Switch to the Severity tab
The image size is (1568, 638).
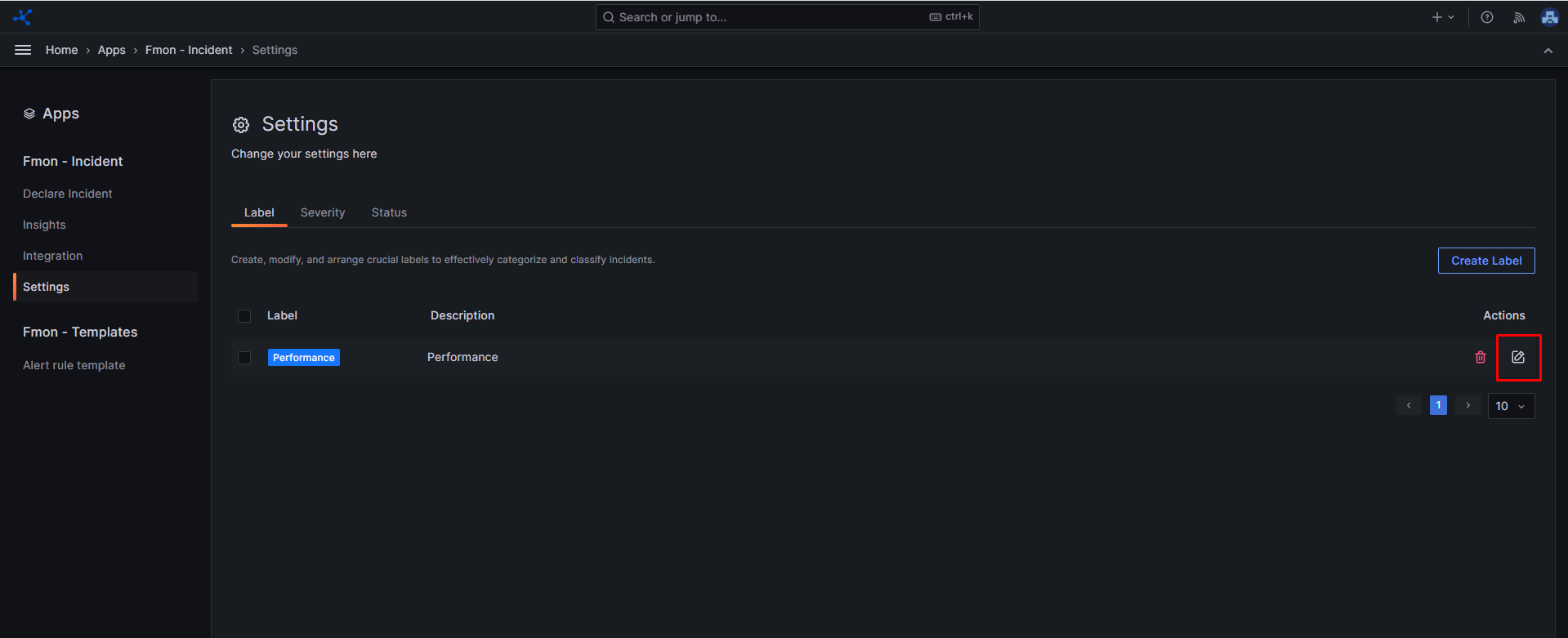pyautogui.click(x=323, y=212)
